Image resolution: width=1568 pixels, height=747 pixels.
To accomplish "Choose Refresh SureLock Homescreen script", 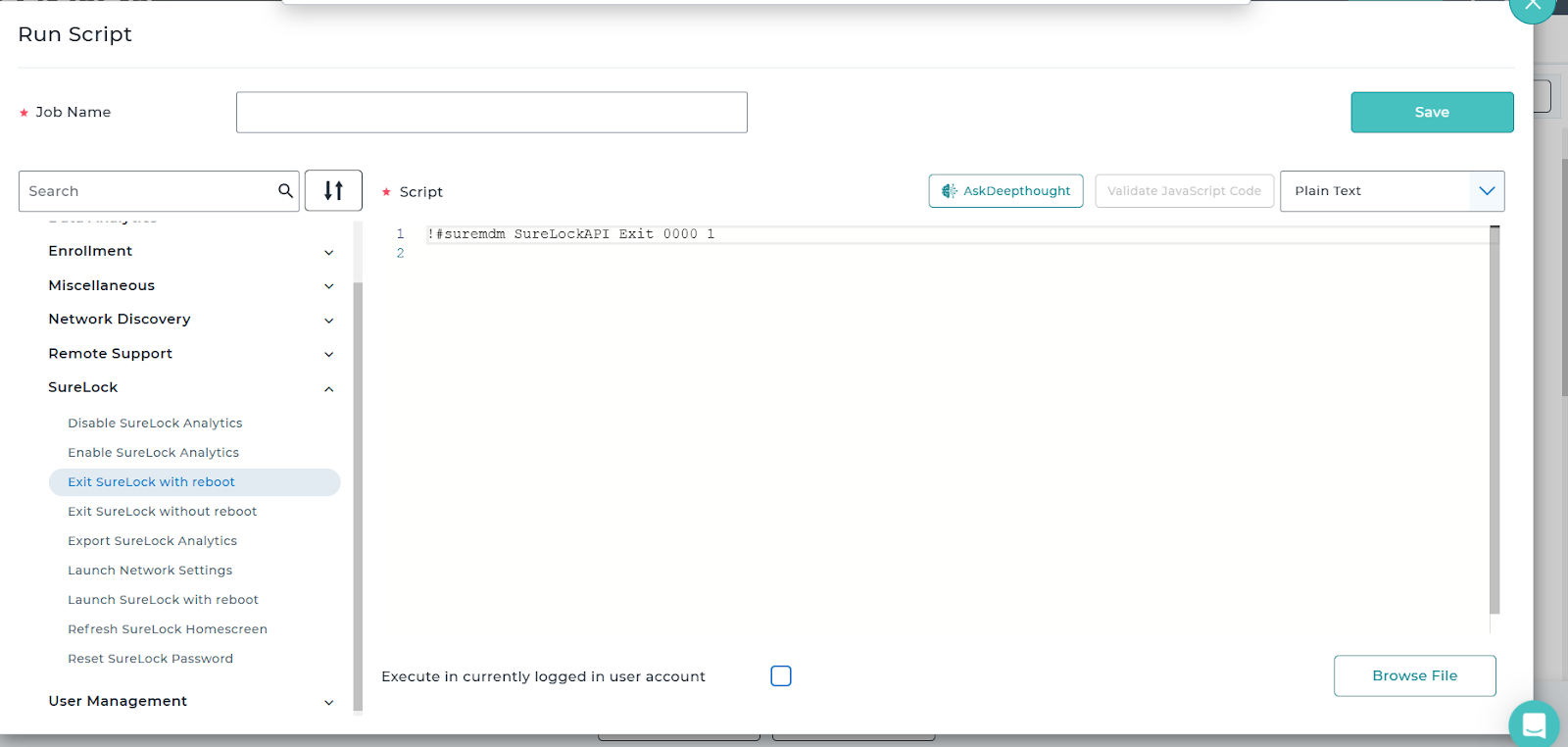I will click(168, 629).
